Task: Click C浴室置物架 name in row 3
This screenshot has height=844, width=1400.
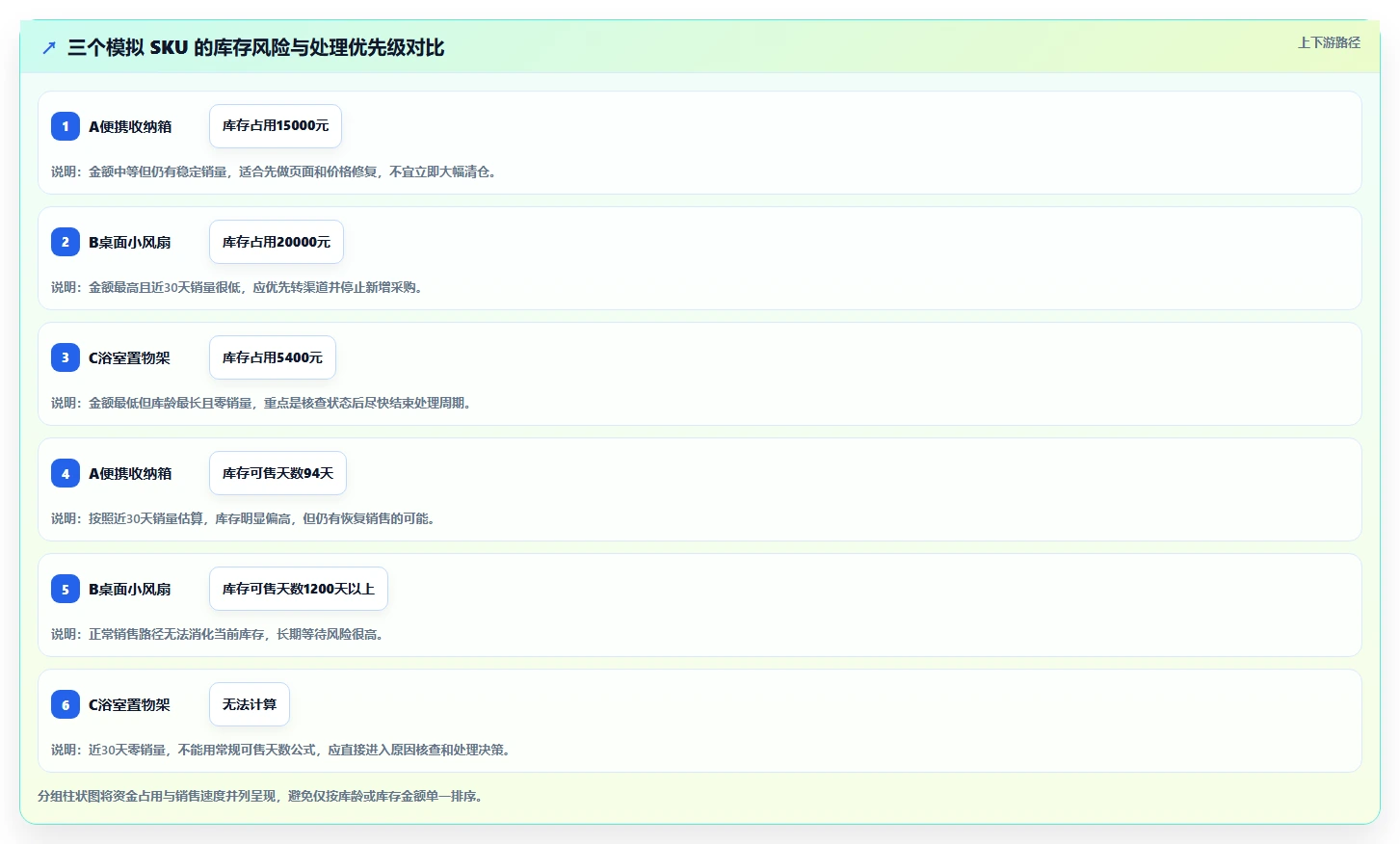Action: point(129,357)
